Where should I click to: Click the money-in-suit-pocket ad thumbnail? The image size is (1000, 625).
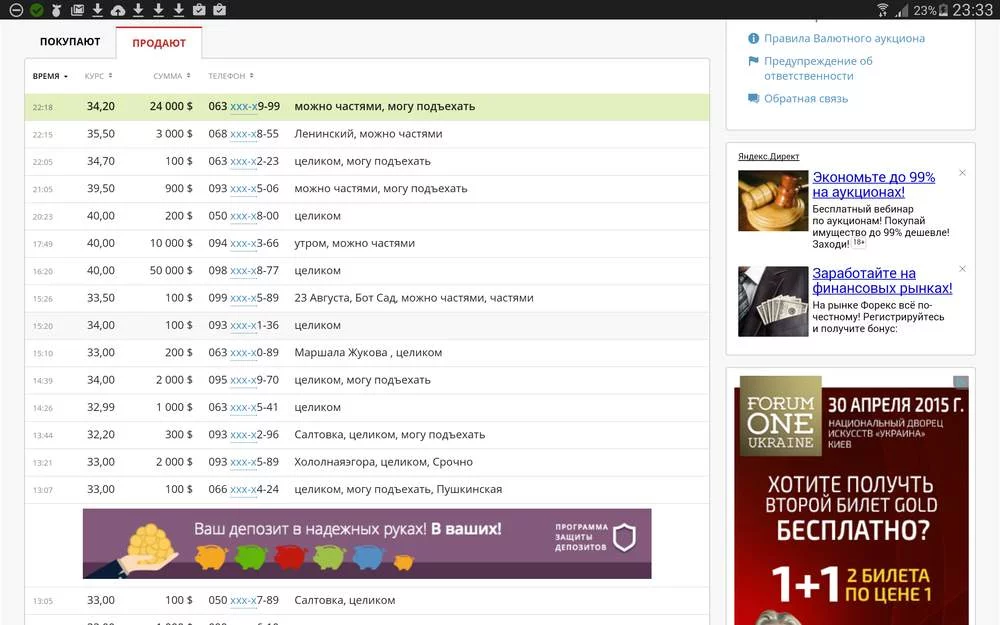pos(773,301)
